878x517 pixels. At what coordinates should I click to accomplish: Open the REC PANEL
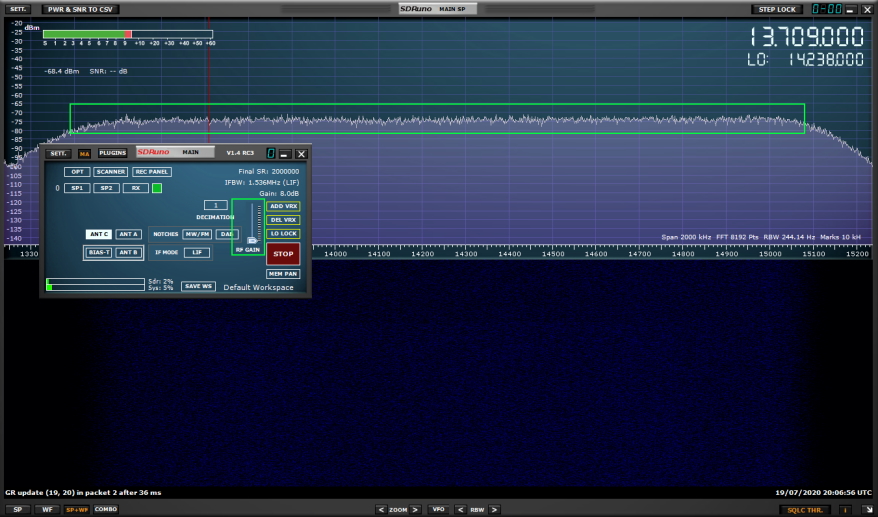click(x=152, y=172)
